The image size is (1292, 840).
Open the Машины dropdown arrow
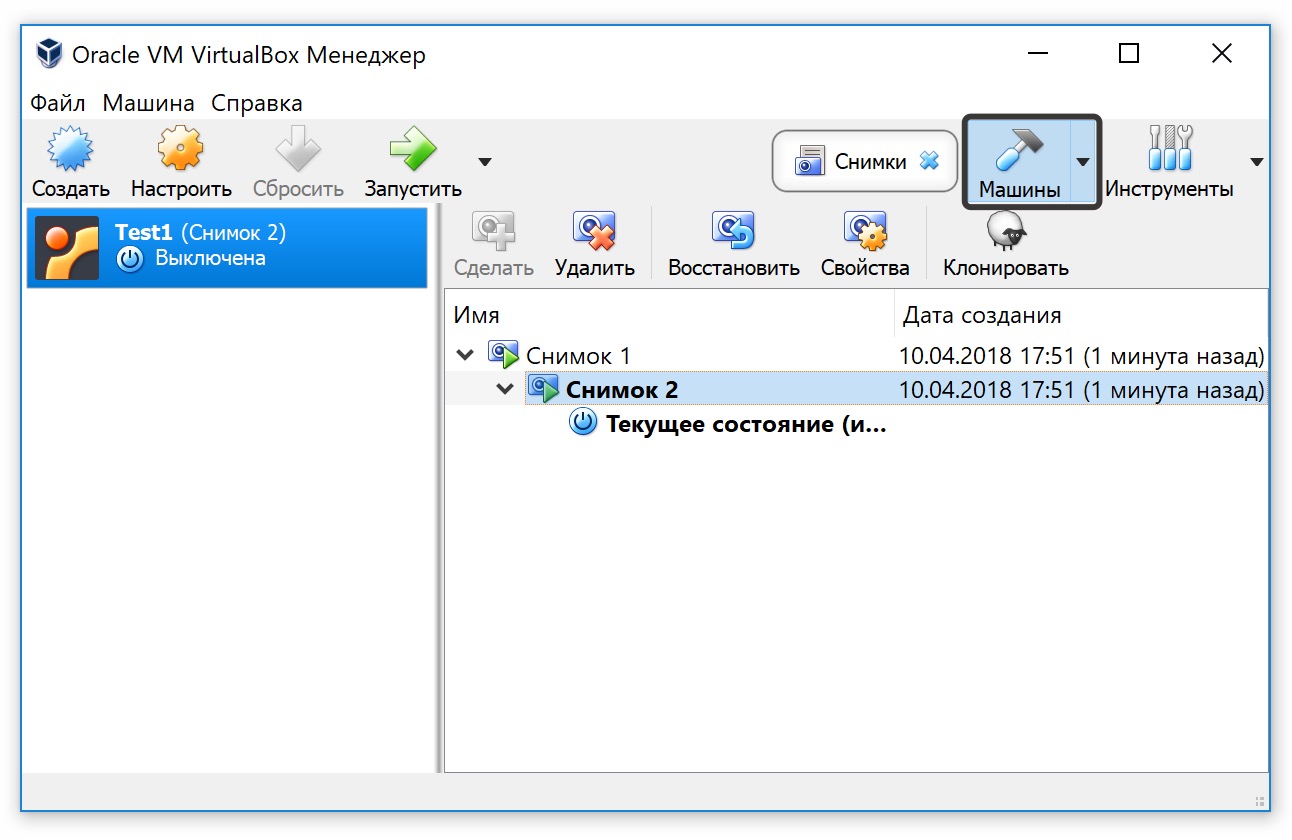click(1083, 162)
